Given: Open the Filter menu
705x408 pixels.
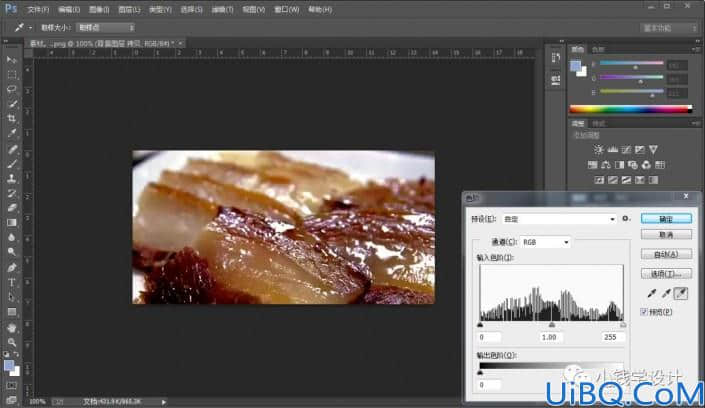Looking at the screenshot, I should point(223,9).
